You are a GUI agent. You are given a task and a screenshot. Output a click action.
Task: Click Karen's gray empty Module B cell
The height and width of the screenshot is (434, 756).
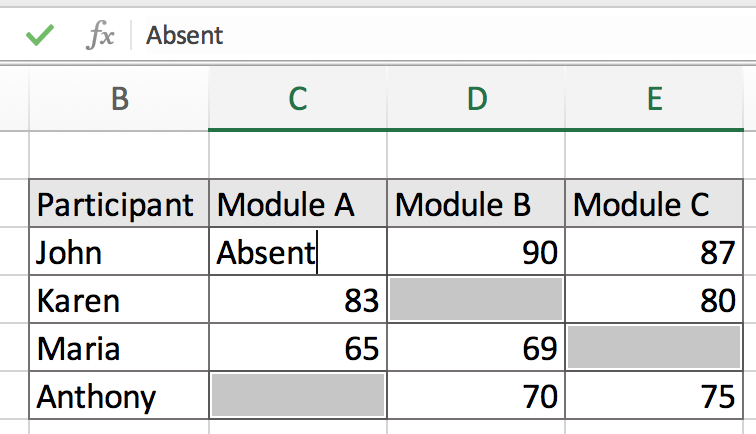pos(476,300)
